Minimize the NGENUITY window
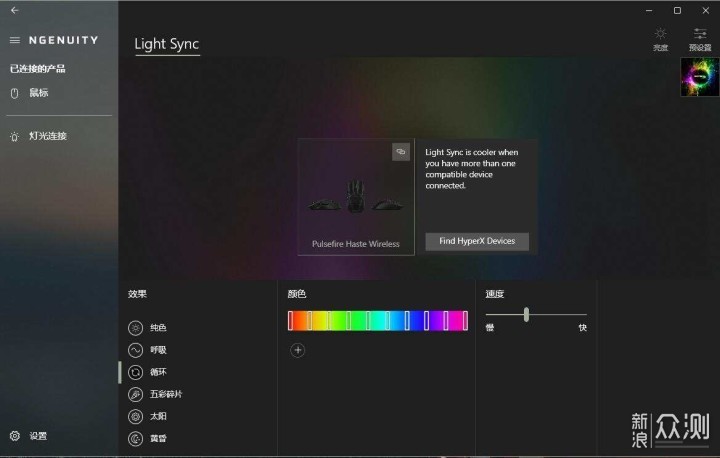The image size is (720, 458). tap(649, 11)
